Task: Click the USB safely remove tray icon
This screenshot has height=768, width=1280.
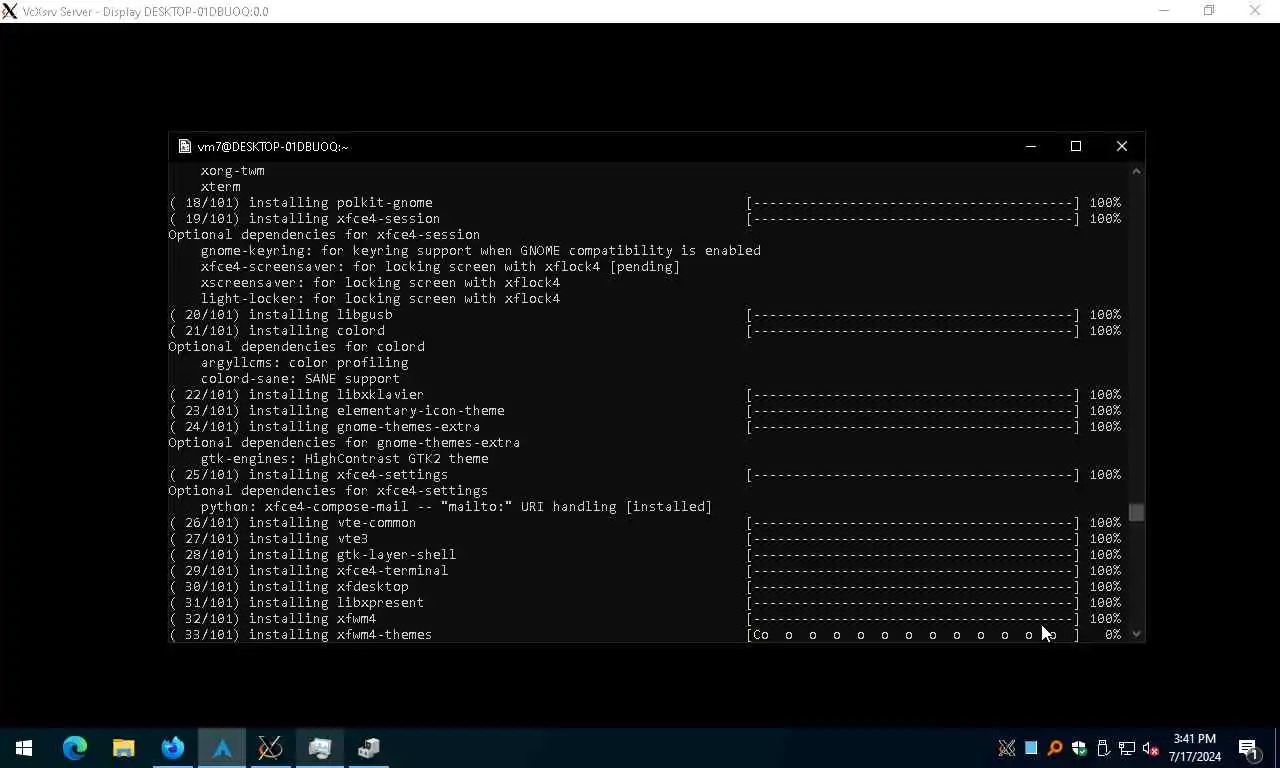Action: [1103, 748]
